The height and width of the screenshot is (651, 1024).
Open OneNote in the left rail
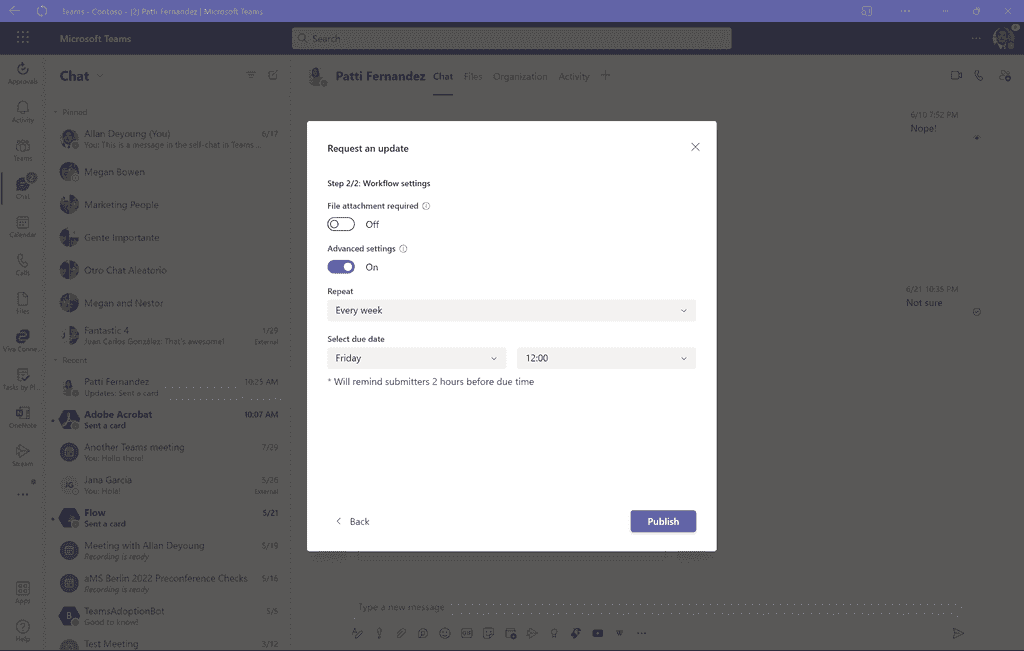[x=22, y=417]
